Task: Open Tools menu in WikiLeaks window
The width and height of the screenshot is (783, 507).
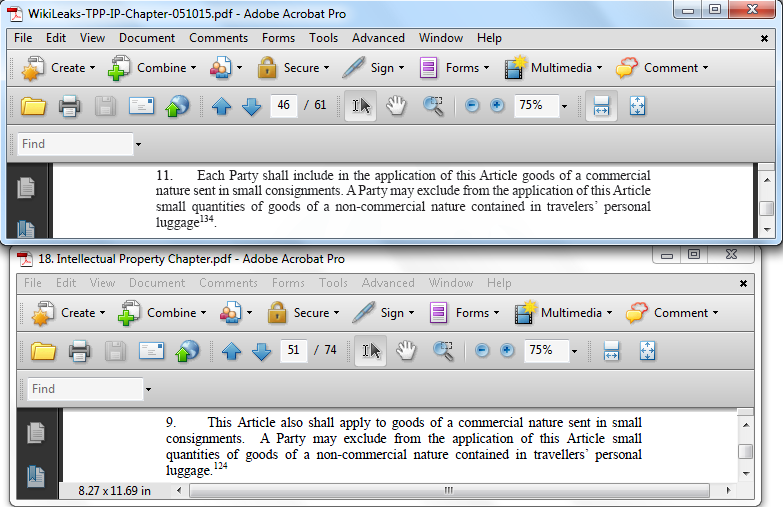Action: coord(323,38)
